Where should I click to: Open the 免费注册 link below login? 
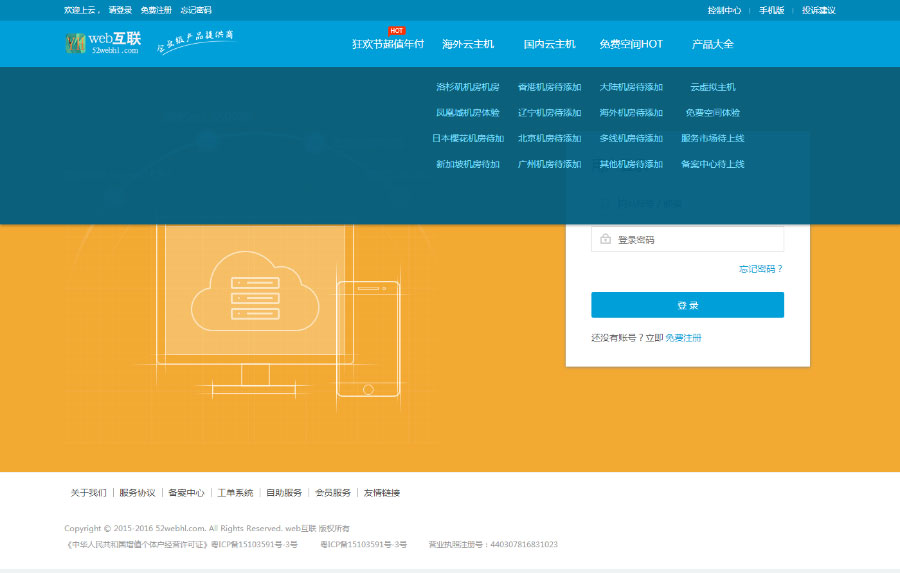(683, 338)
